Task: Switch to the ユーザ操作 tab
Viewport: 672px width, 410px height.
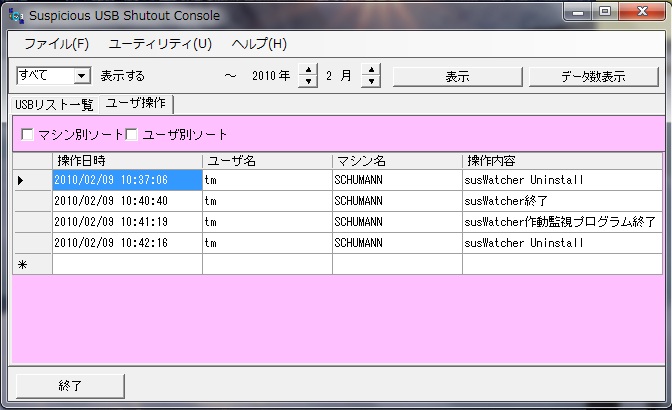Action: click(x=136, y=104)
